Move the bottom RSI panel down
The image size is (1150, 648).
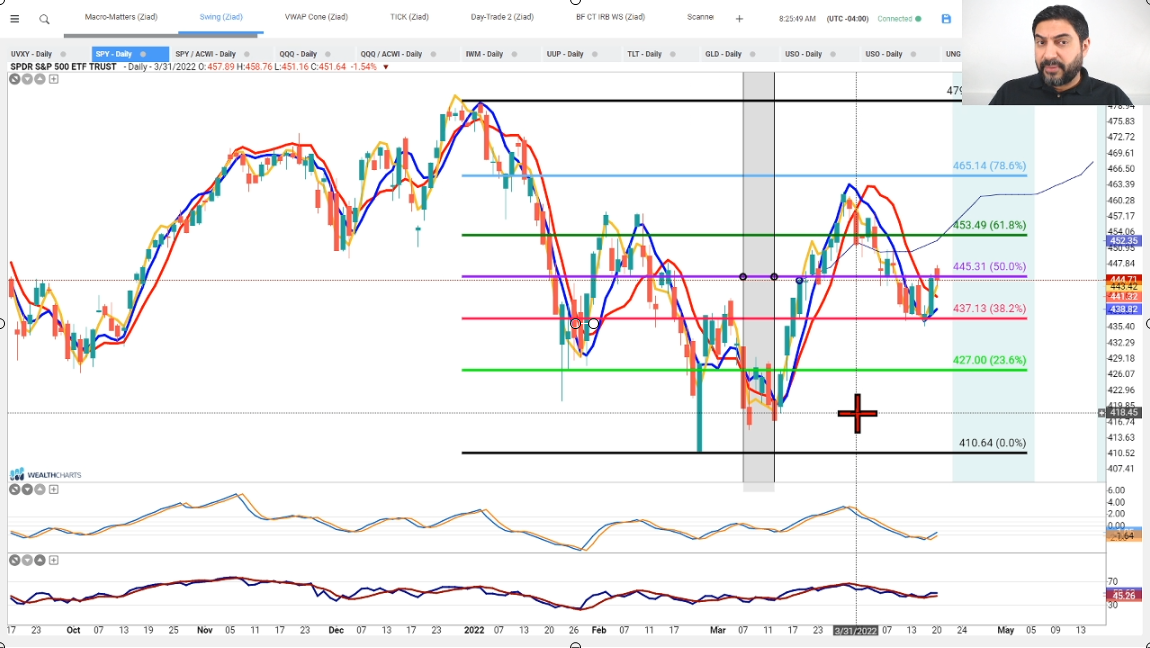(27, 560)
